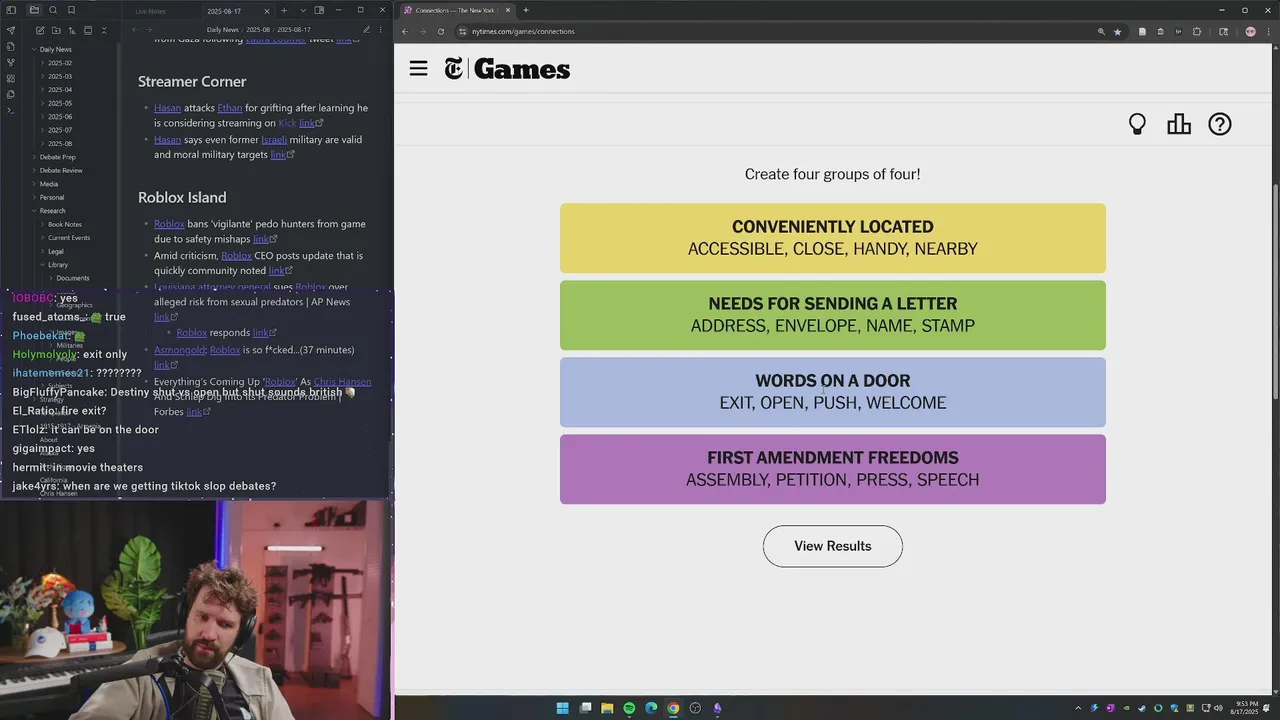Click the NYT Games logo
This screenshot has width=1280, height=720.
click(x=507, y=69)
